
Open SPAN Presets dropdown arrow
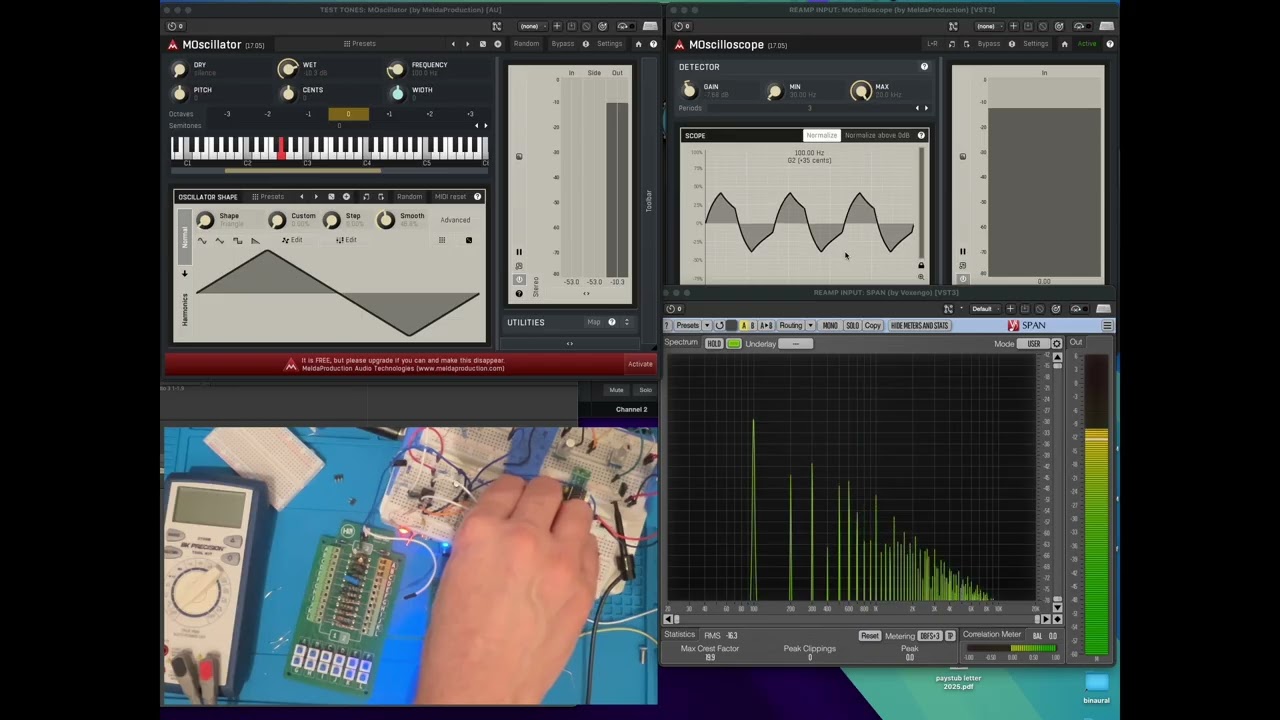[x=707, y=325]
